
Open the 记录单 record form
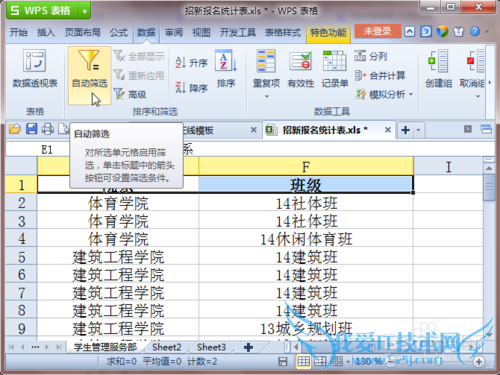335,69
